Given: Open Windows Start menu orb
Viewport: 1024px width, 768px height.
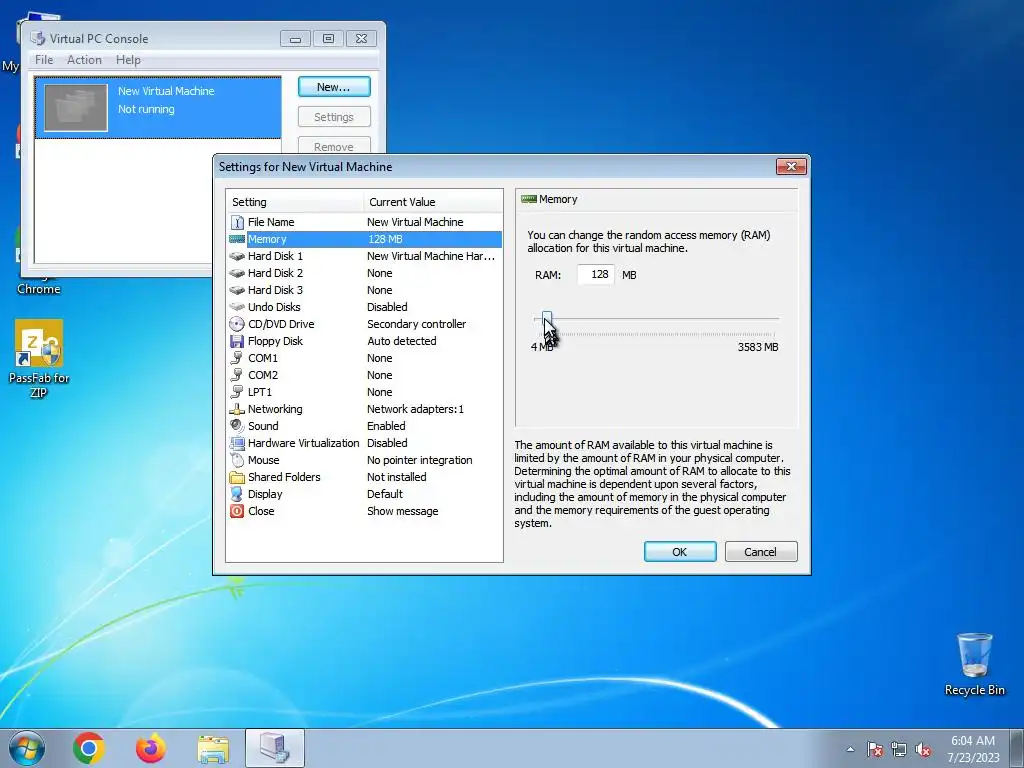Looking at the screenshot, I should [27, 748].
